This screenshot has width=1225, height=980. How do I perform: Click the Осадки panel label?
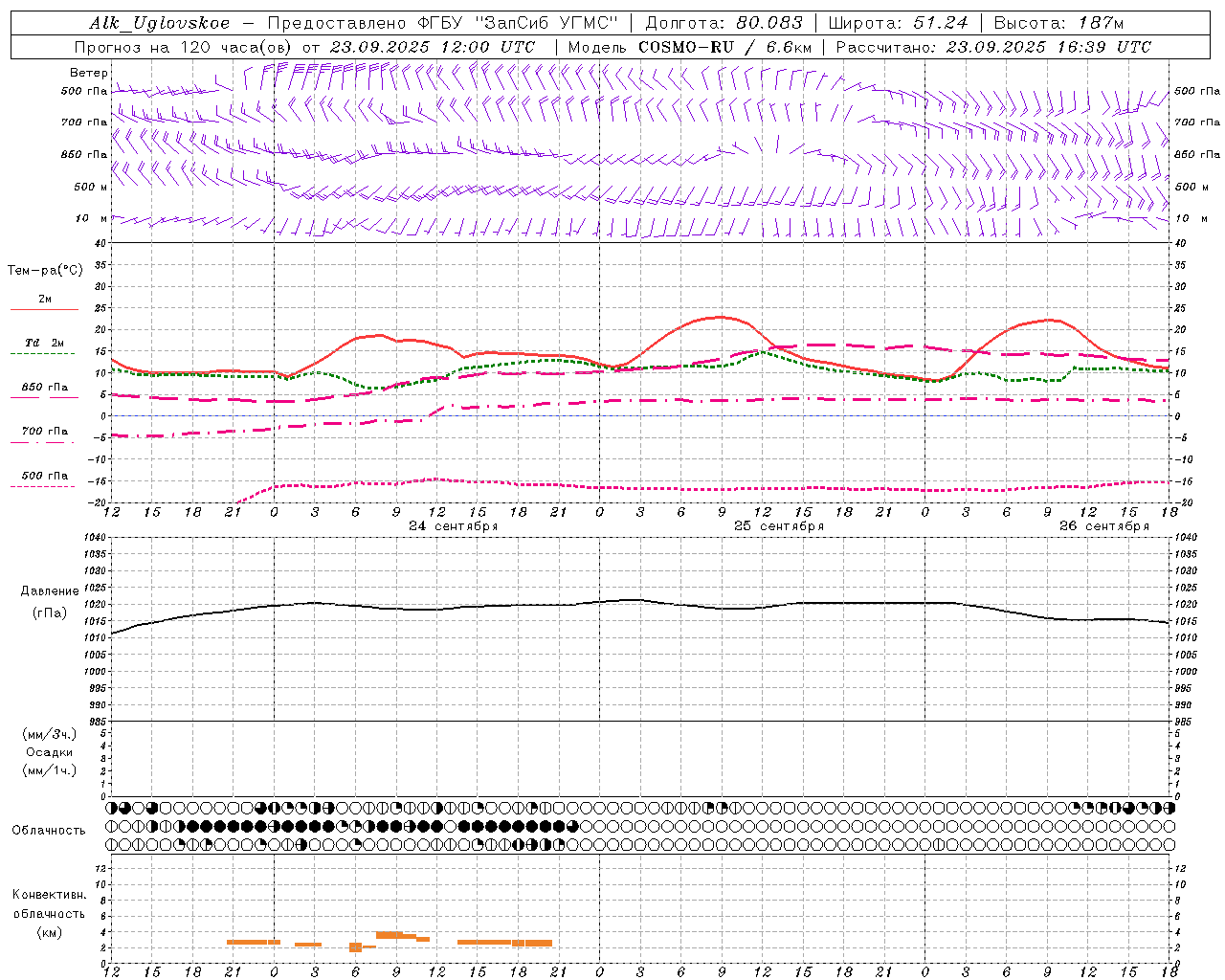(49, 752)
